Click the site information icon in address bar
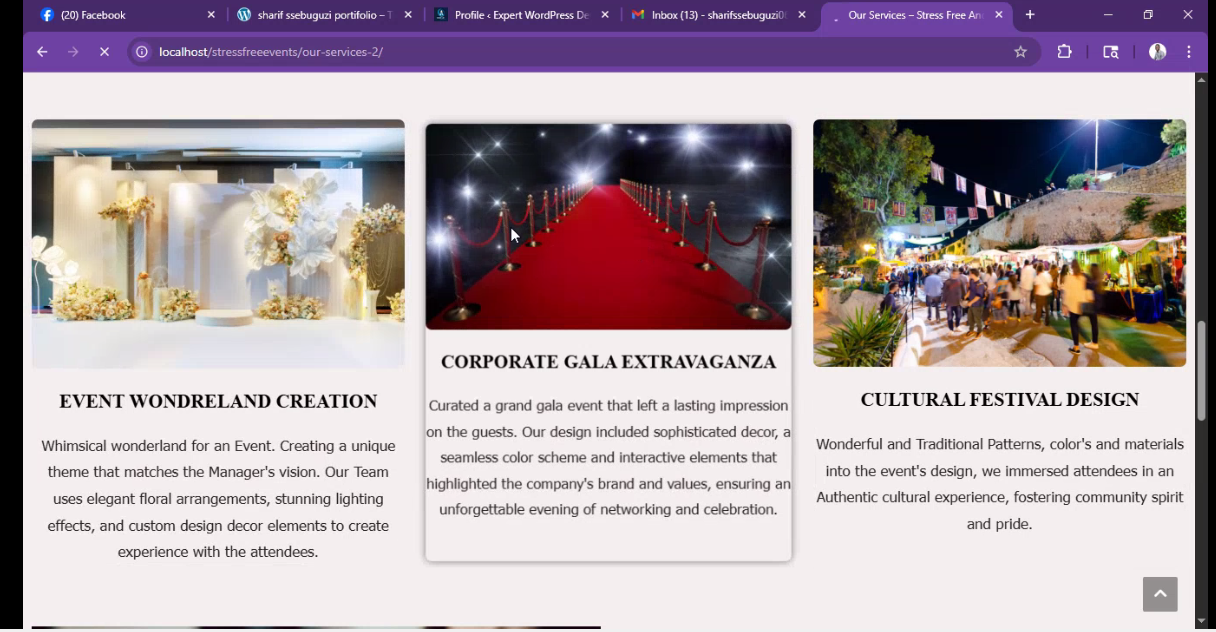This screenshot has width=1216, height=632. coord(142,52)
